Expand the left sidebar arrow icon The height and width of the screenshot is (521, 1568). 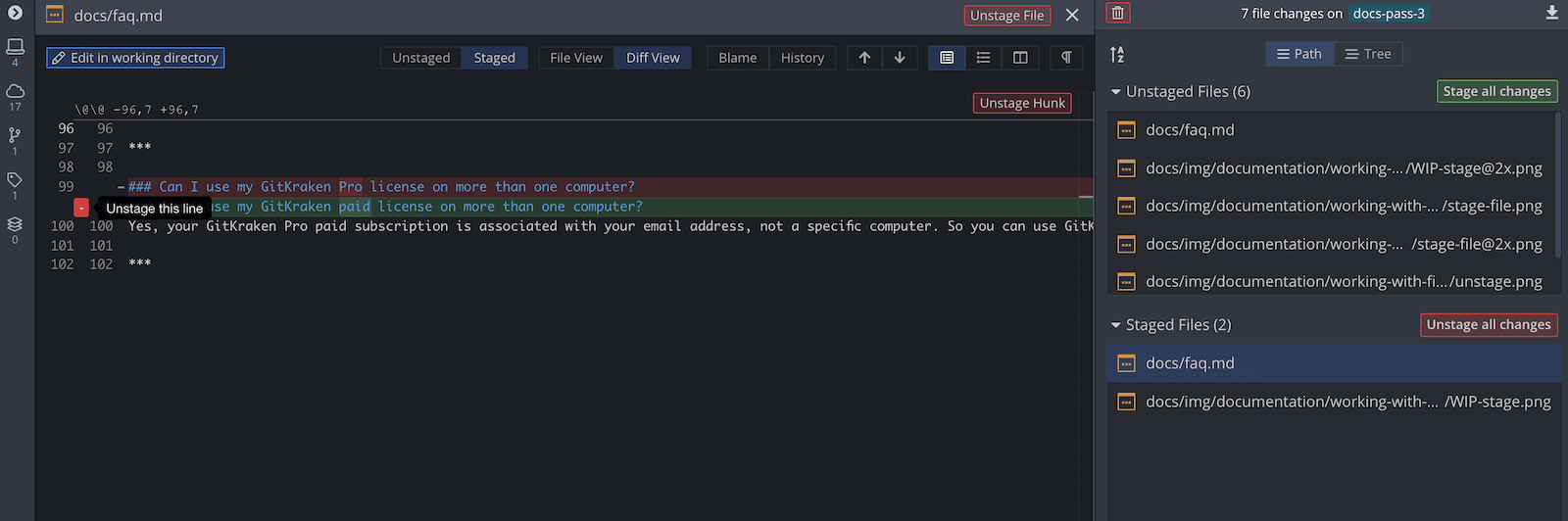[15, 13]
